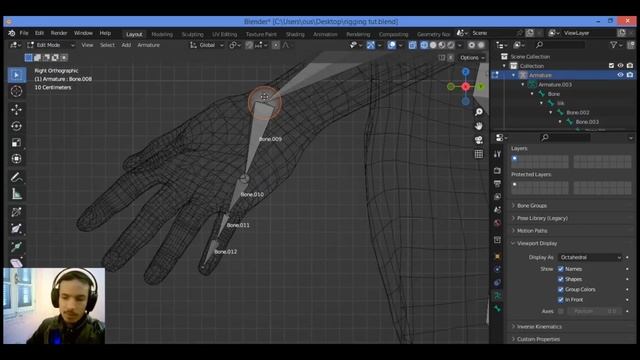The height and width of the screenshot is (360, 640).
Task: Select the Annotate tool
Action: click(16, 177)
